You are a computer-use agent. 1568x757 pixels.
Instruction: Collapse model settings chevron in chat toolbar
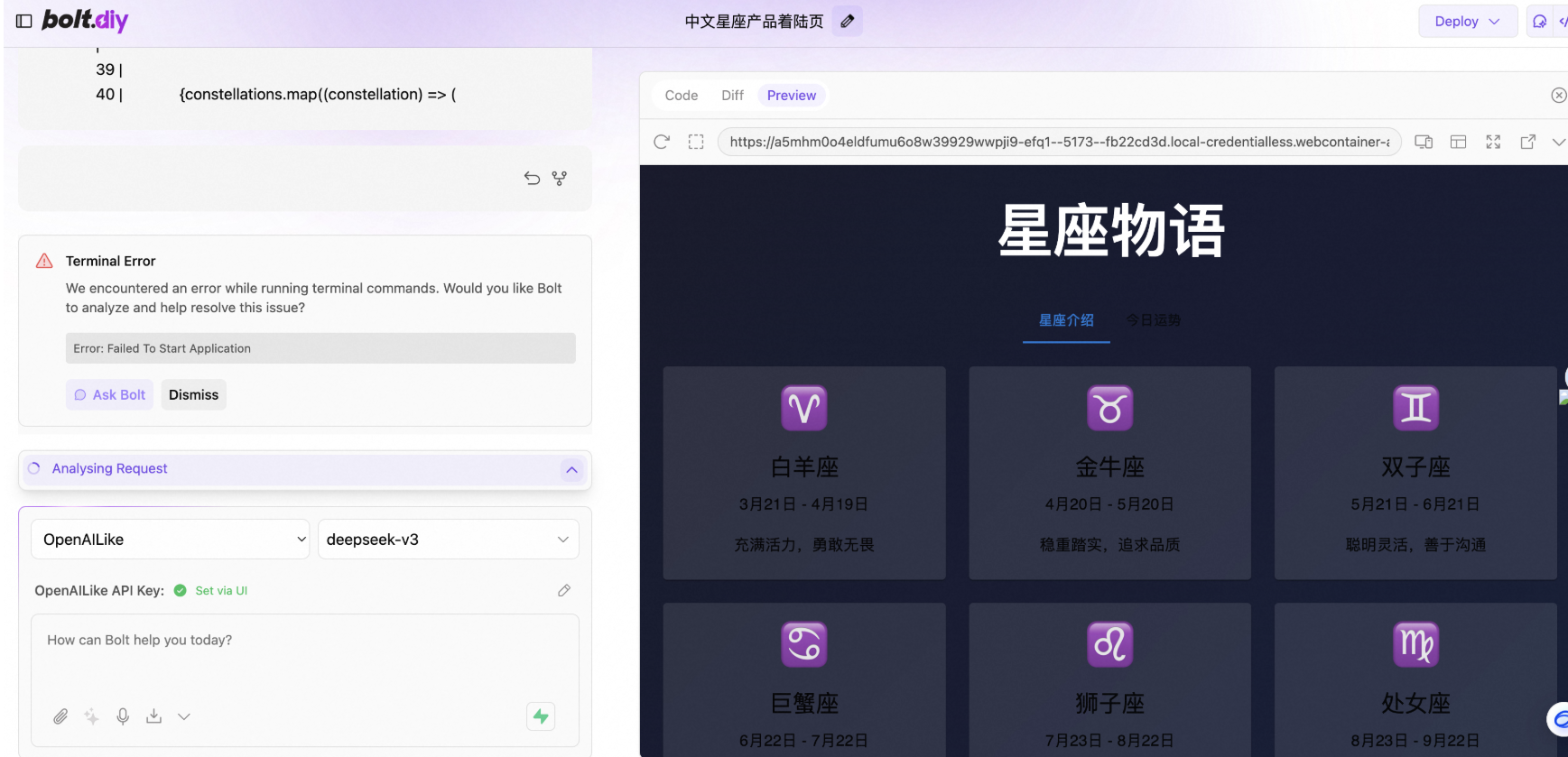[184, 716]
